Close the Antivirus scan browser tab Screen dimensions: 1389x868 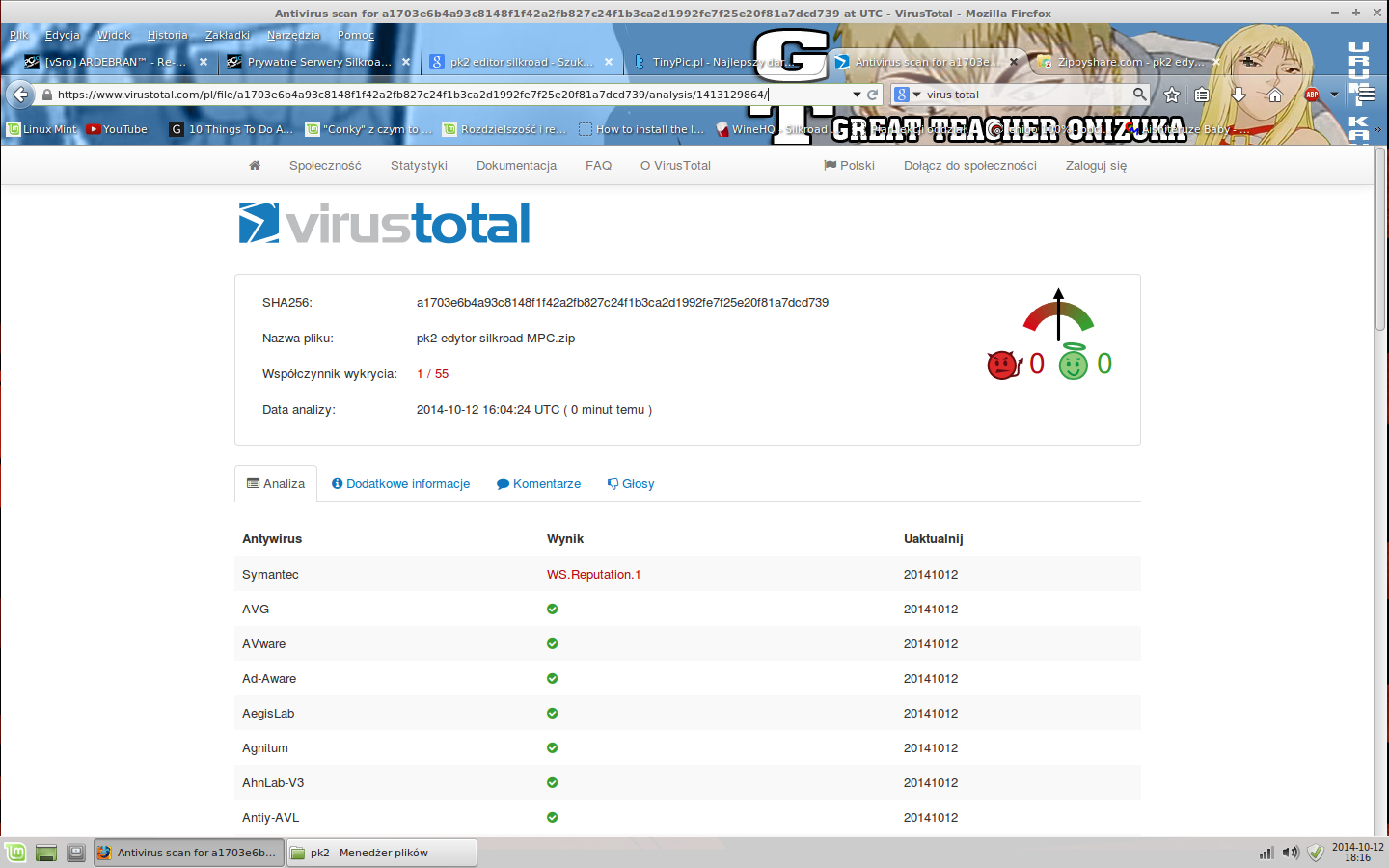point(1014,62)
